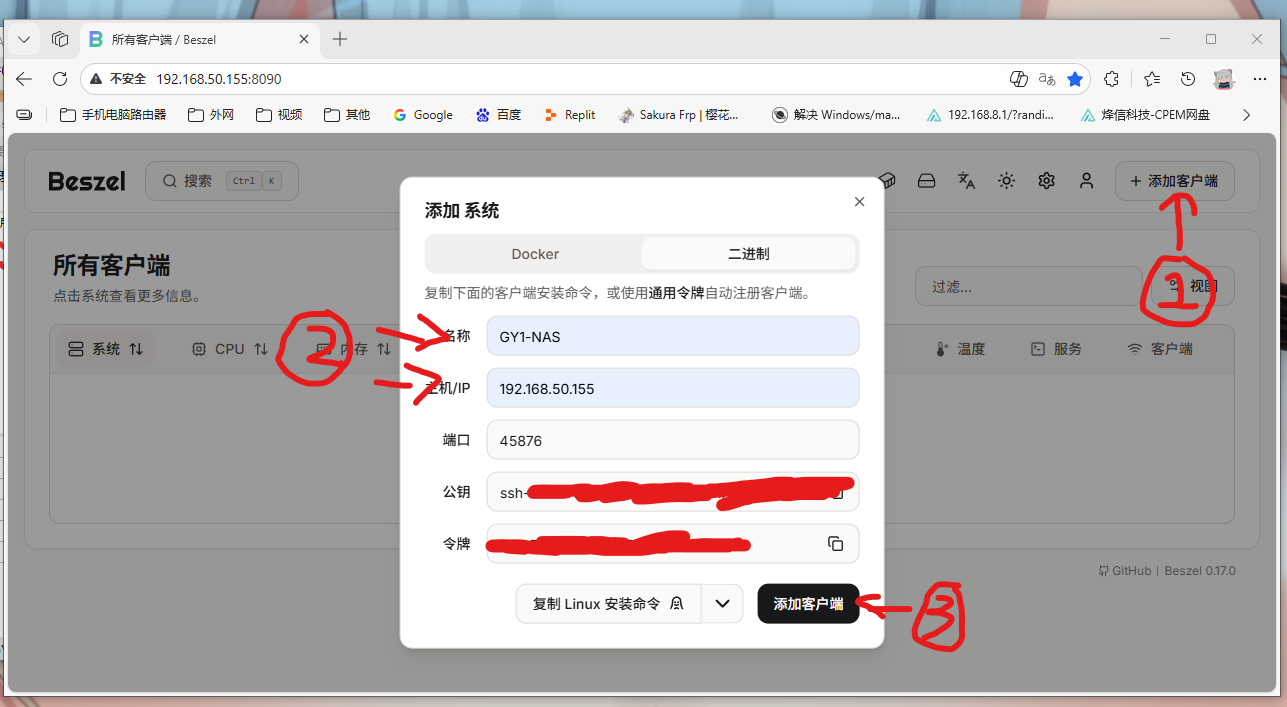Reload the page with the refresh icon
Image resolution: width=1287 pixels, height=707 pixels.
(x=60, y=78)
